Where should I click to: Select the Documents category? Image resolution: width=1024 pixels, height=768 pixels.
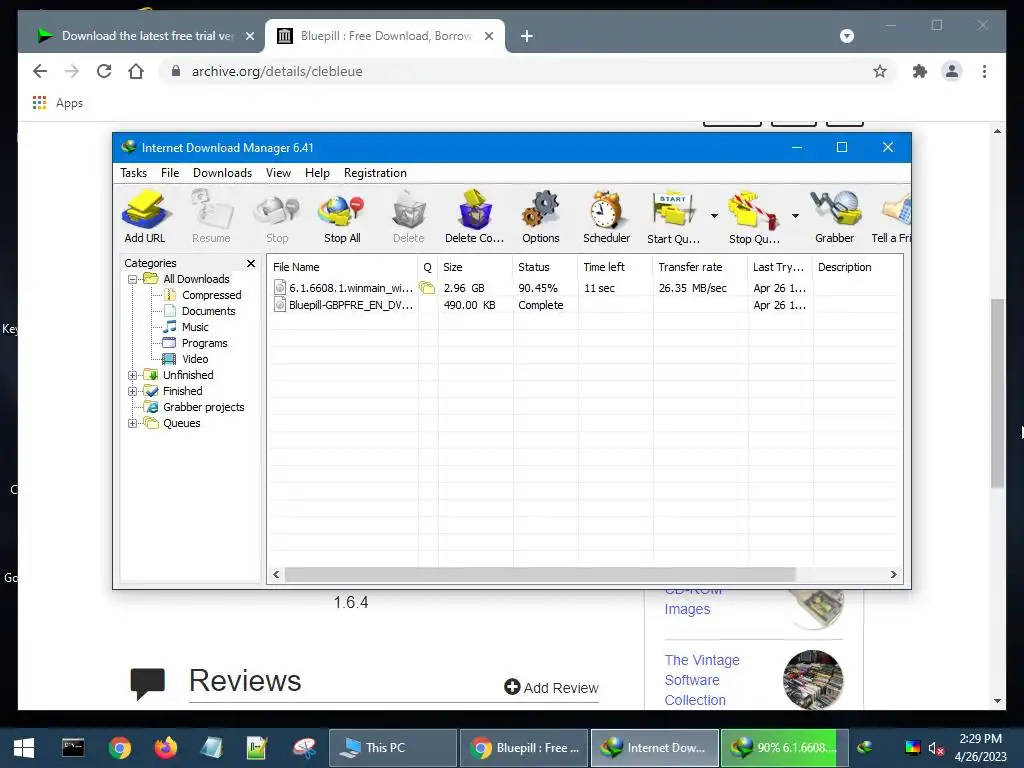[x=208, y=312]
